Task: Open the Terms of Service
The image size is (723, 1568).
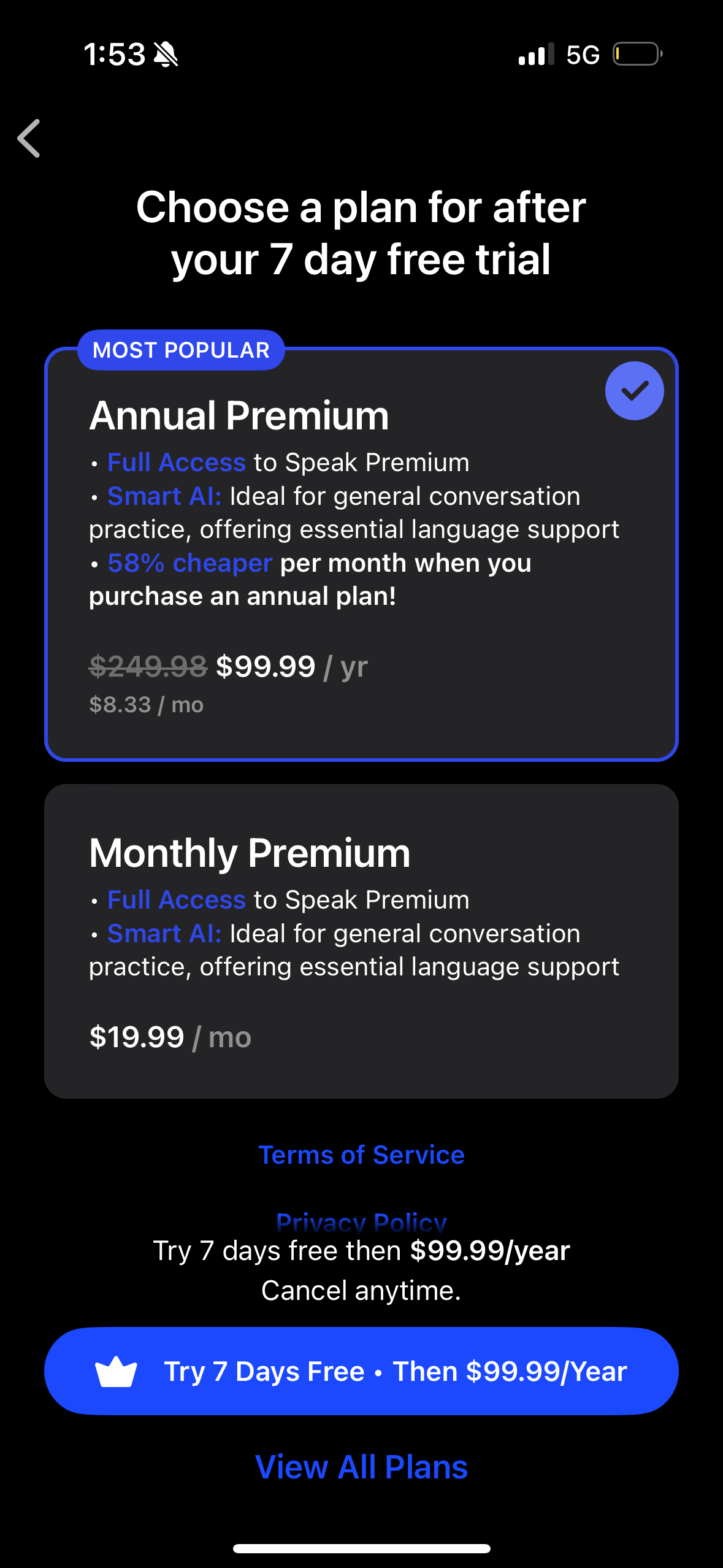Action: point(361,1154)
